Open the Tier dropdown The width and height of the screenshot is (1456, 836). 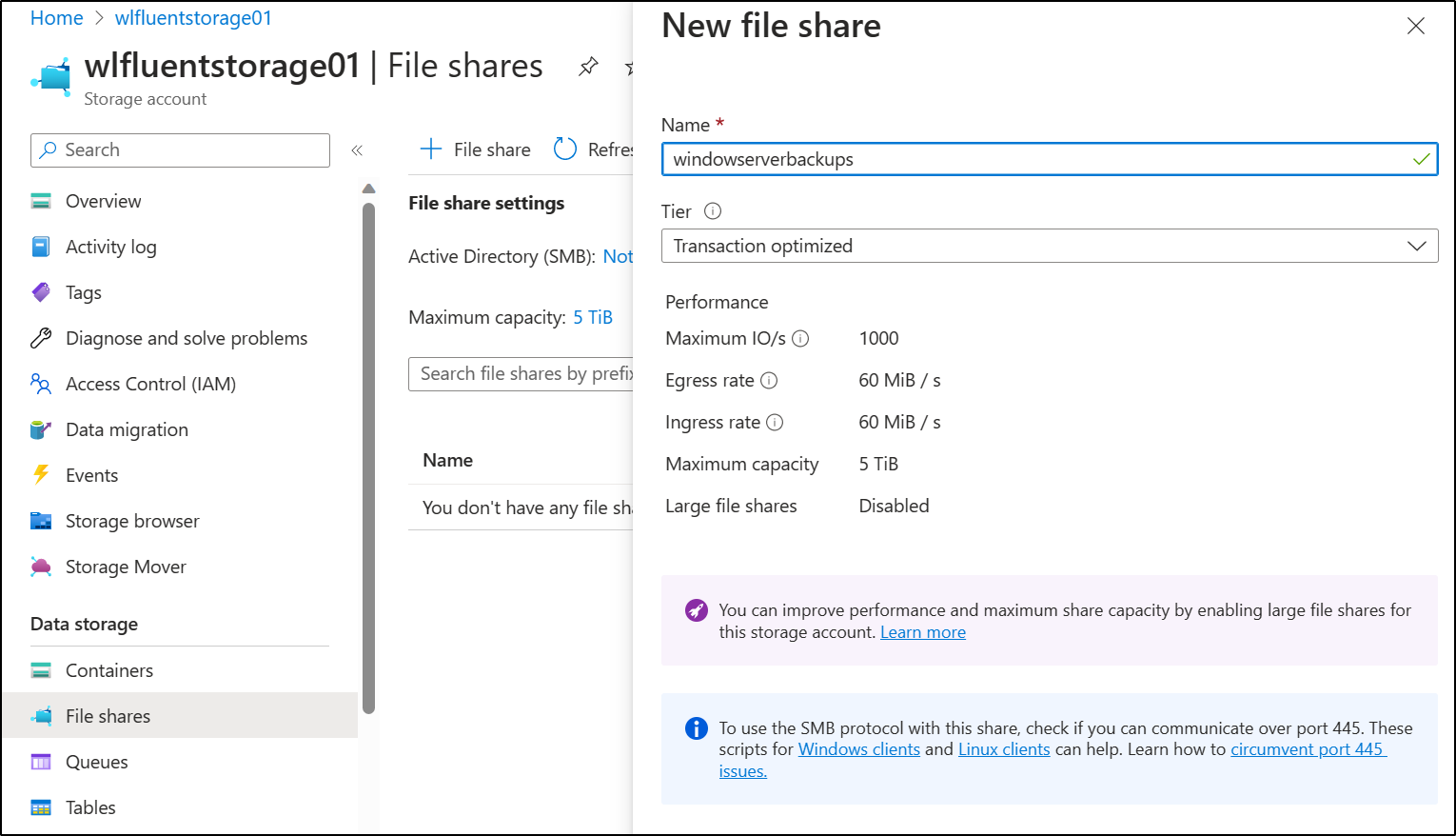(1050, 246)
